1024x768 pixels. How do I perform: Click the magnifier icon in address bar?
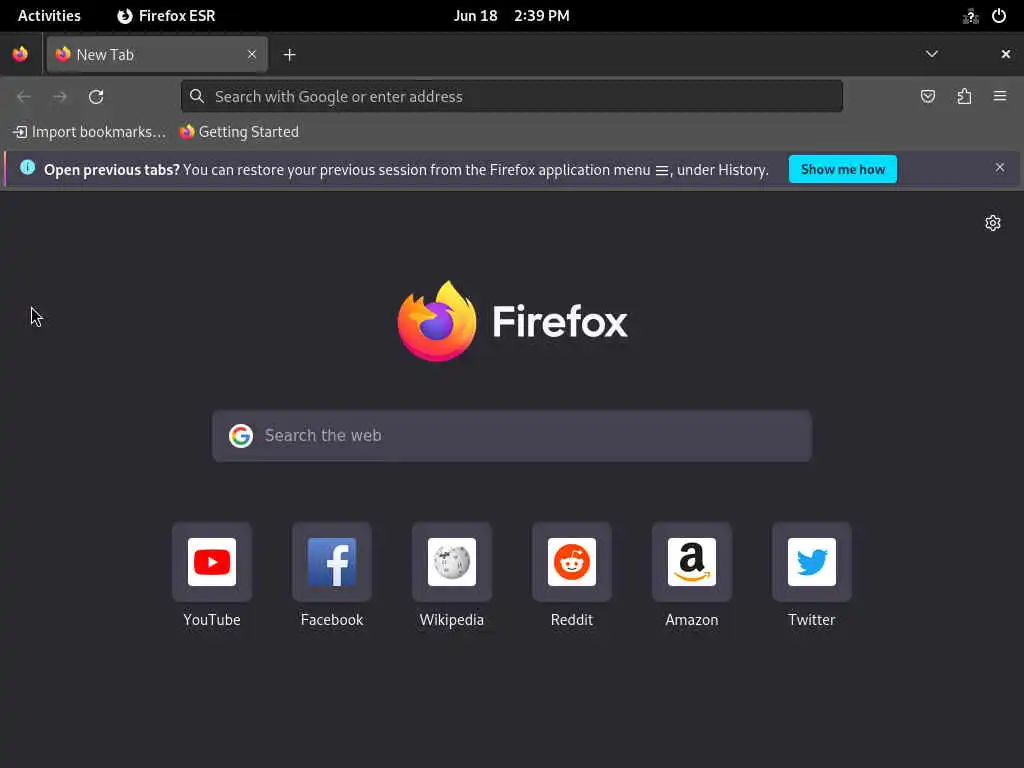click(x=197, y=97)
